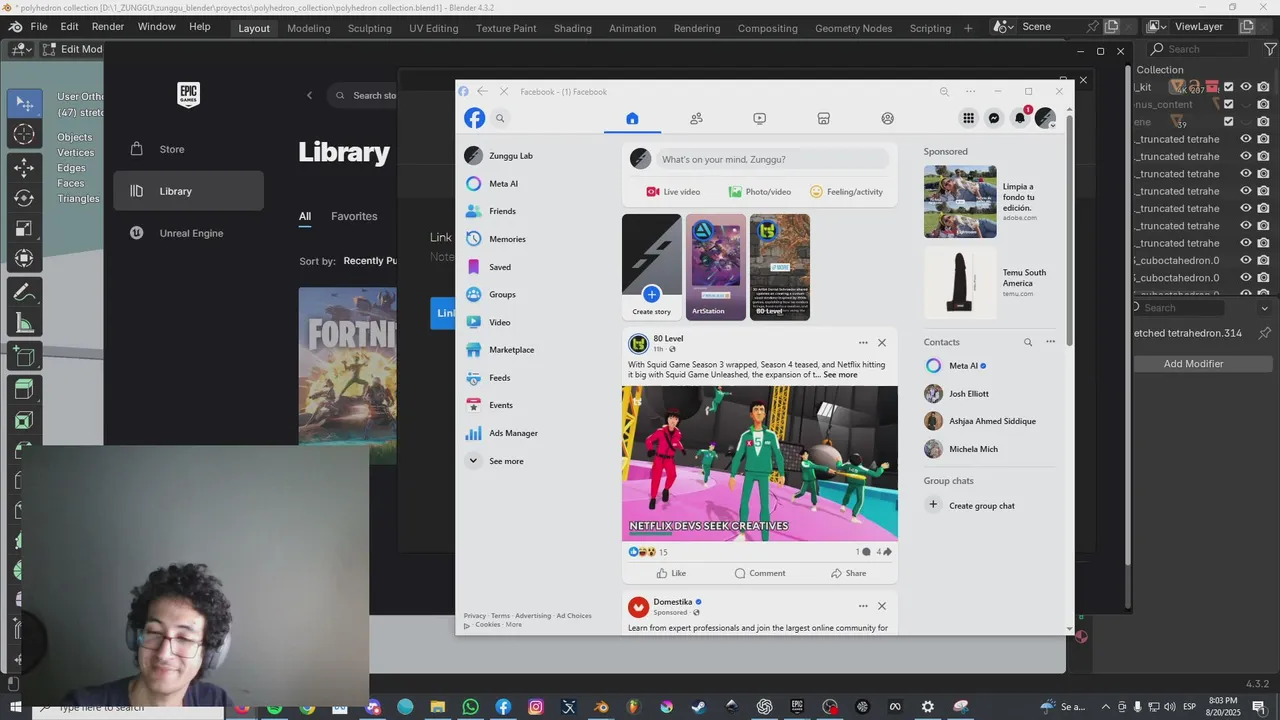Open Steam from the Windows taskbar
1280x720 pixels.
(698, 707)
